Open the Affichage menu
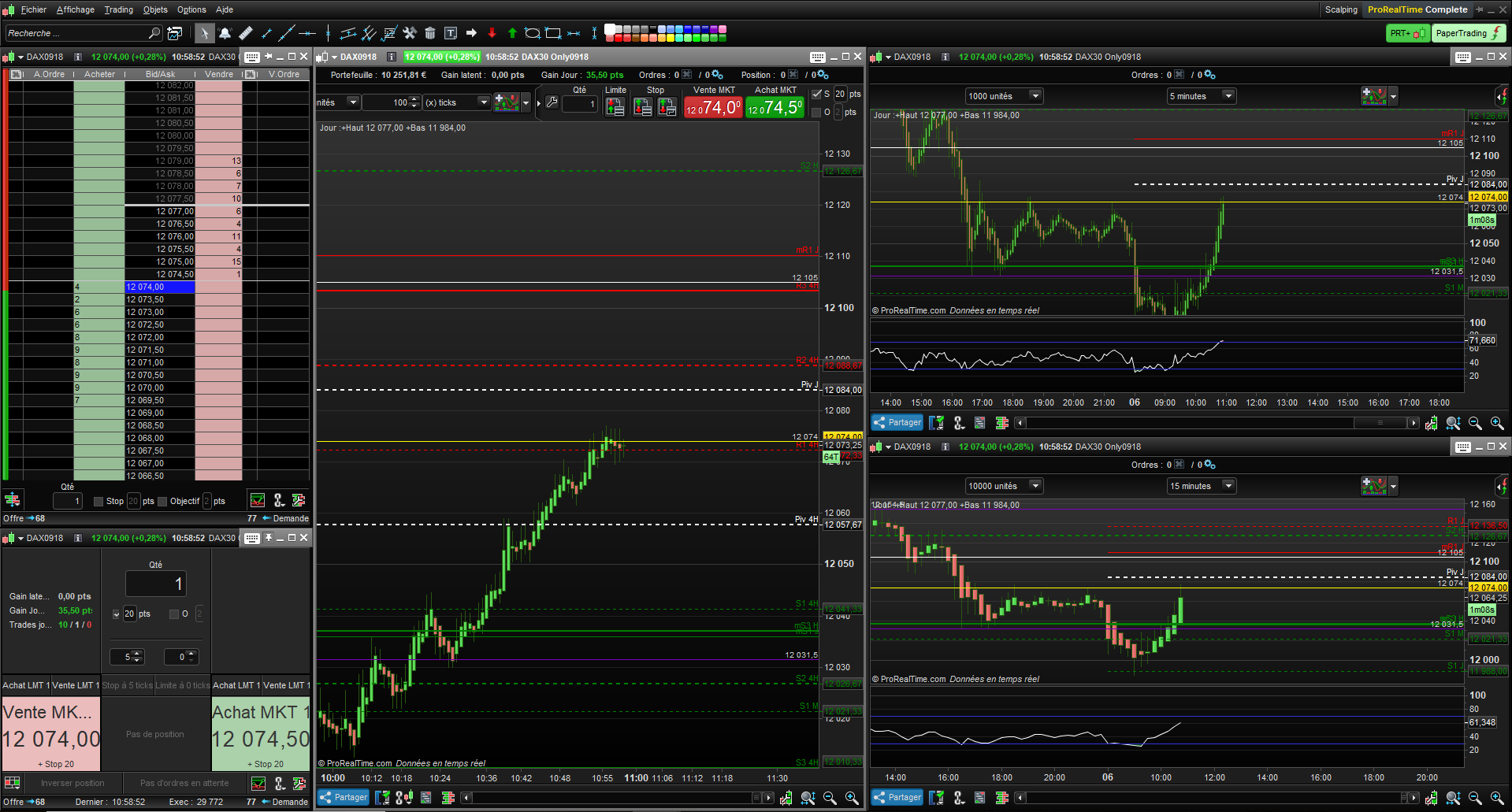Image resolution: width=1512 pixels, height=812 pixels. (x=76, y=9)
